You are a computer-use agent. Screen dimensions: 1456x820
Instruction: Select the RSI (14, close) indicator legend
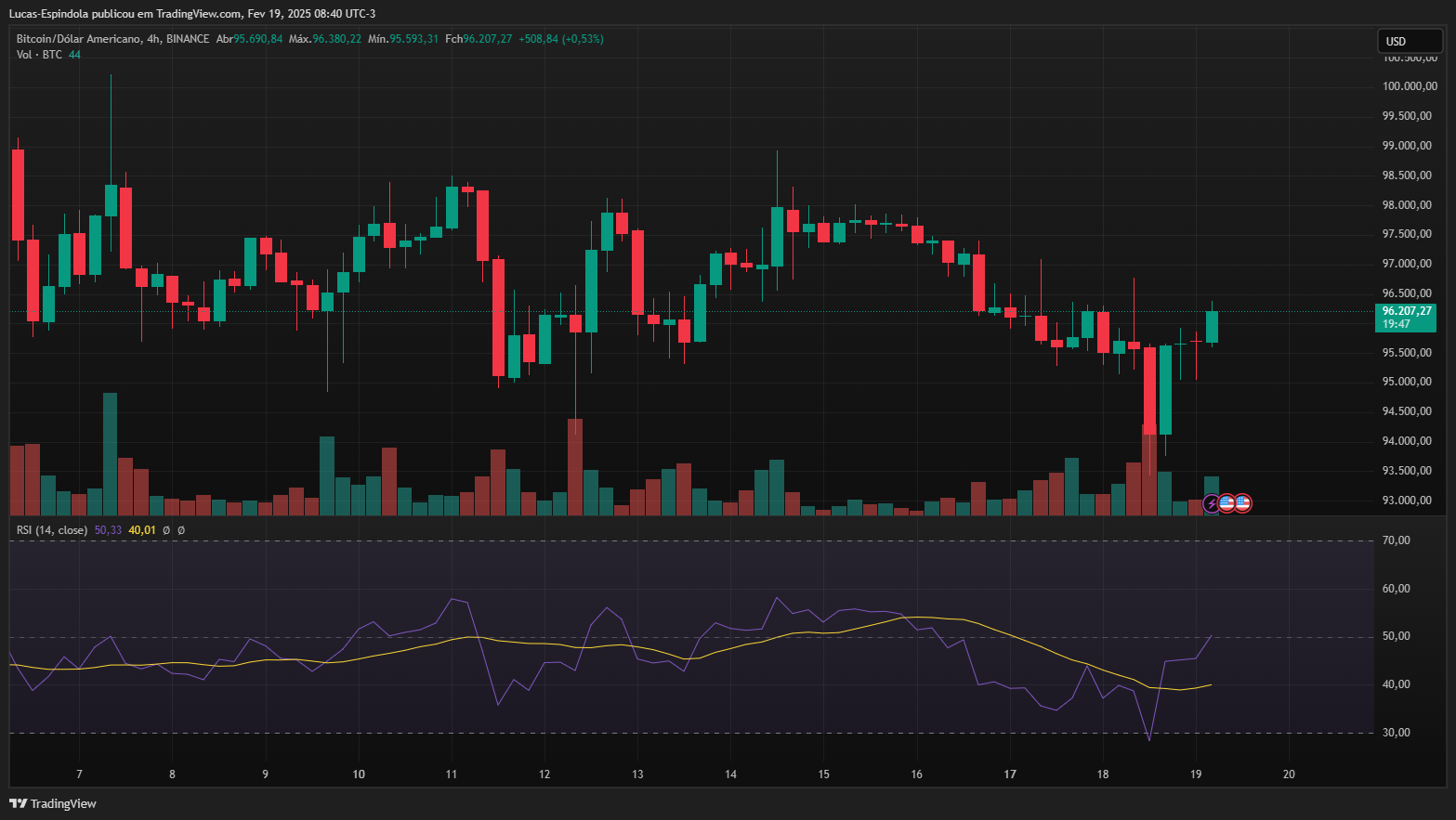52,530
